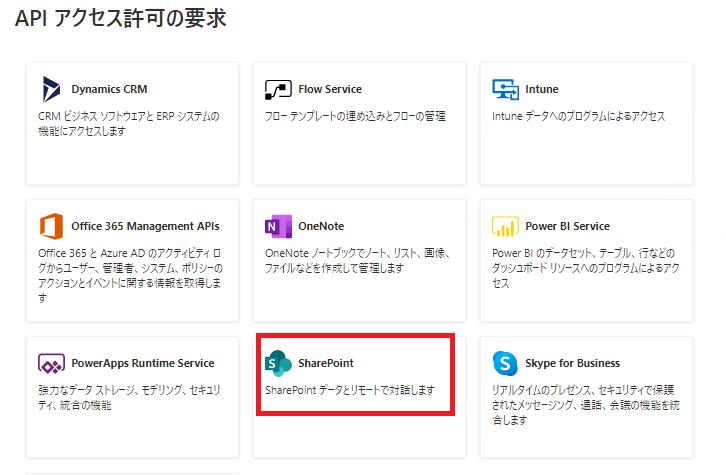Click description "強力なデータ ストレージ、モデリング"
The height and width of the screenshot is (475, 726).
129,398
